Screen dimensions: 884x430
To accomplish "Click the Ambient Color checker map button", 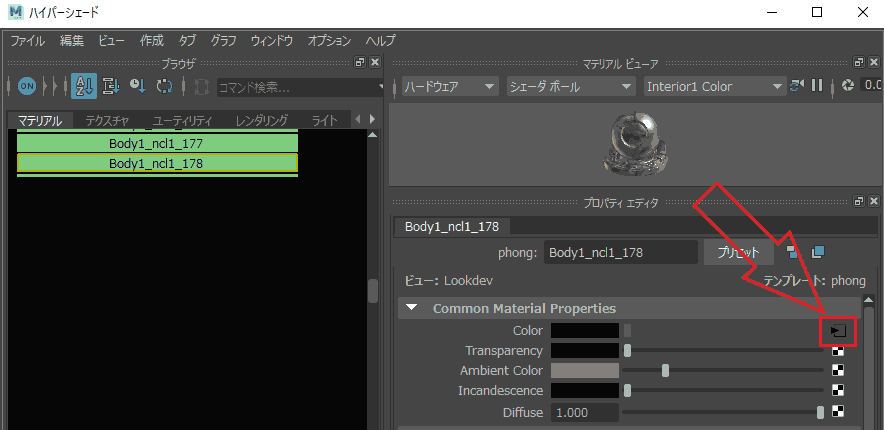I will point(838,371).
